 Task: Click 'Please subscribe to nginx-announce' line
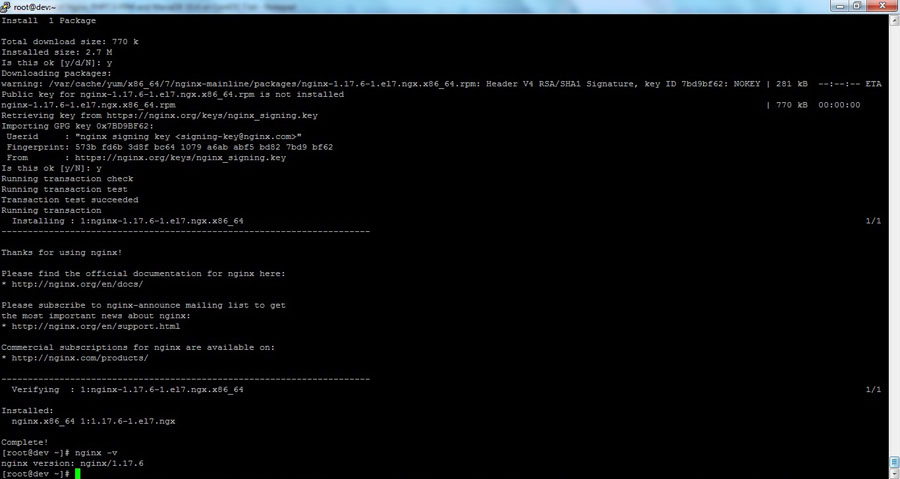(143, 305)
